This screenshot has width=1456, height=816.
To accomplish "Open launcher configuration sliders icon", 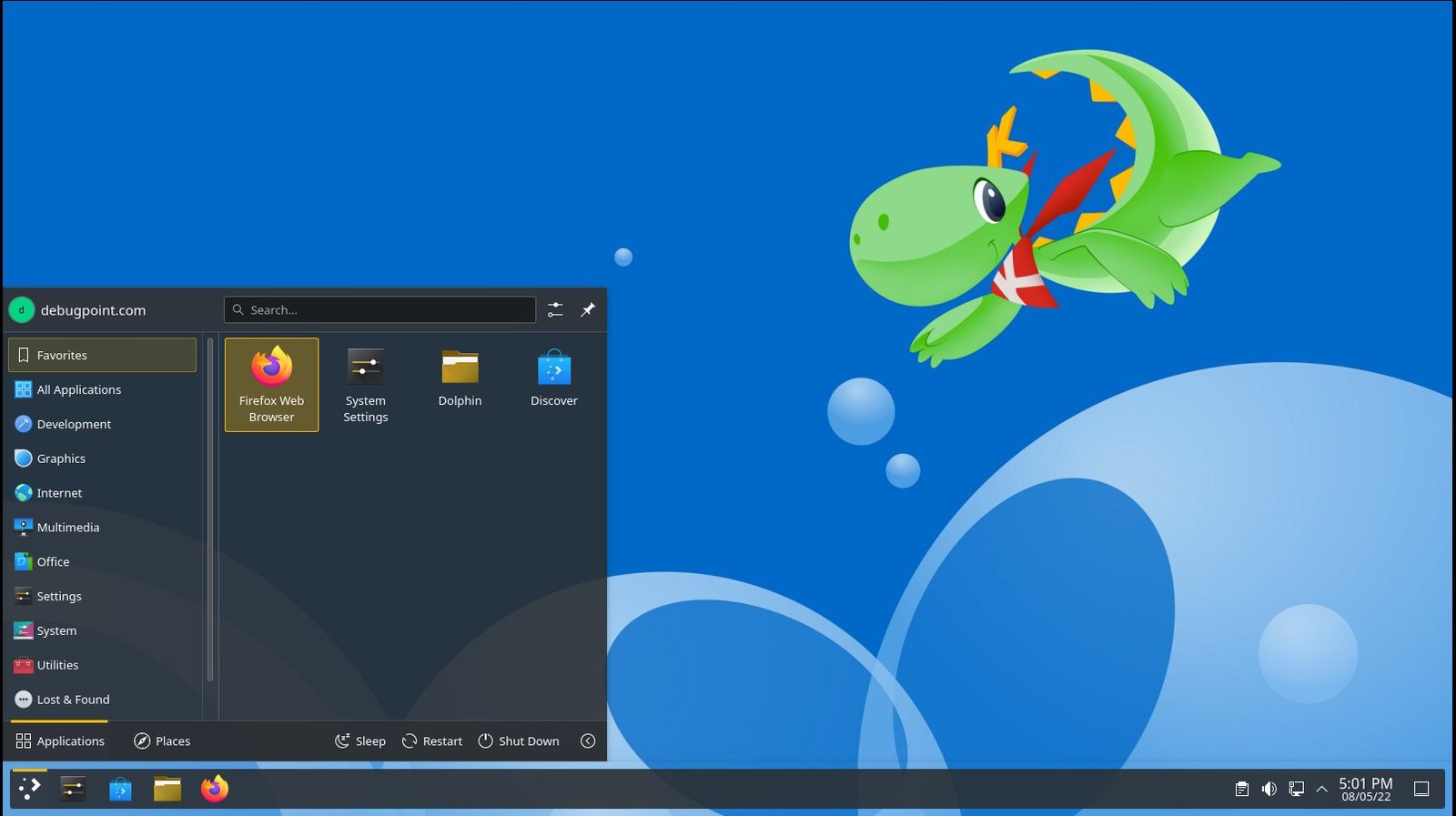I will coord(555,310).
